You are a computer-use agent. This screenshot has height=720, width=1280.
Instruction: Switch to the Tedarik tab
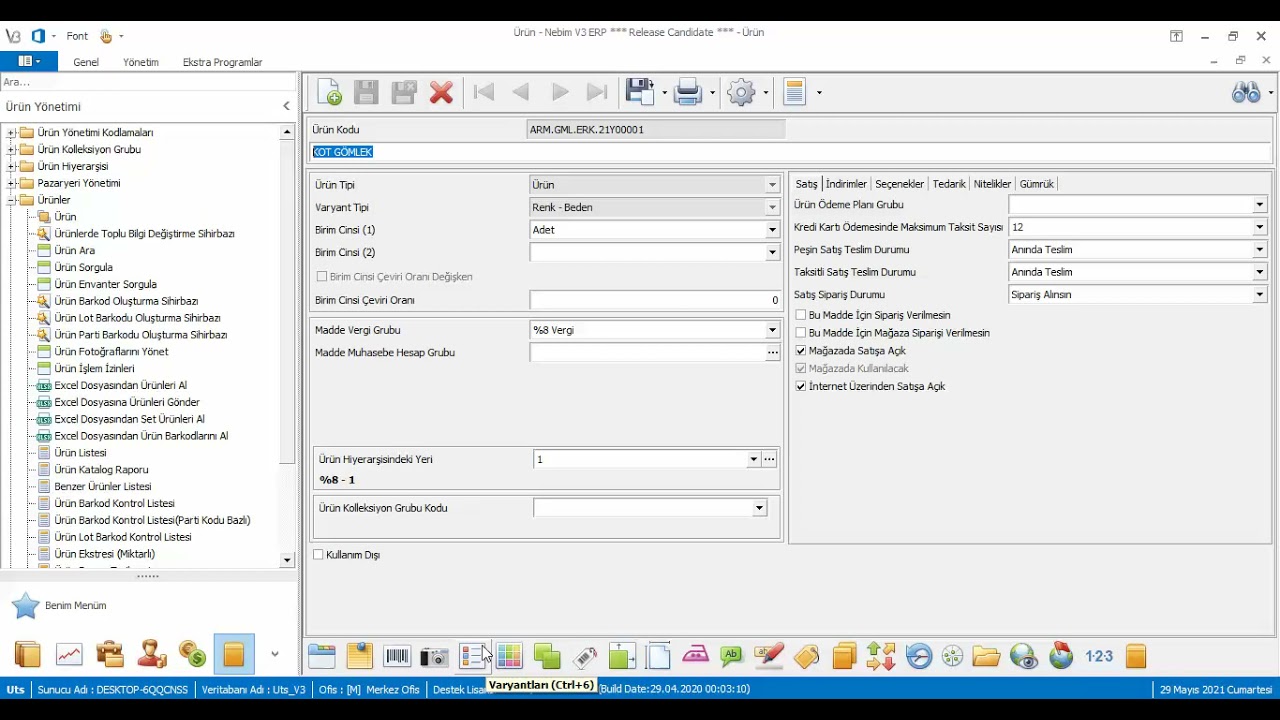coord(949,184)
